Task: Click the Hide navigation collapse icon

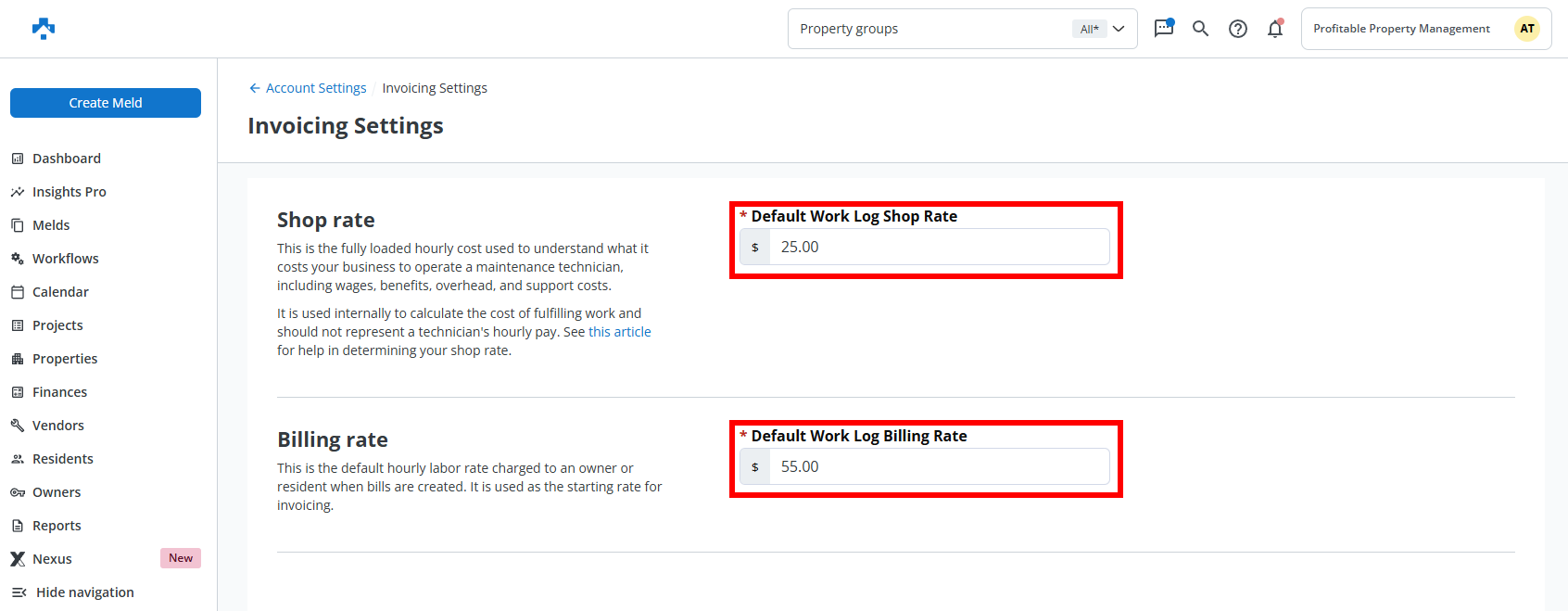Action: pos(19,592)
